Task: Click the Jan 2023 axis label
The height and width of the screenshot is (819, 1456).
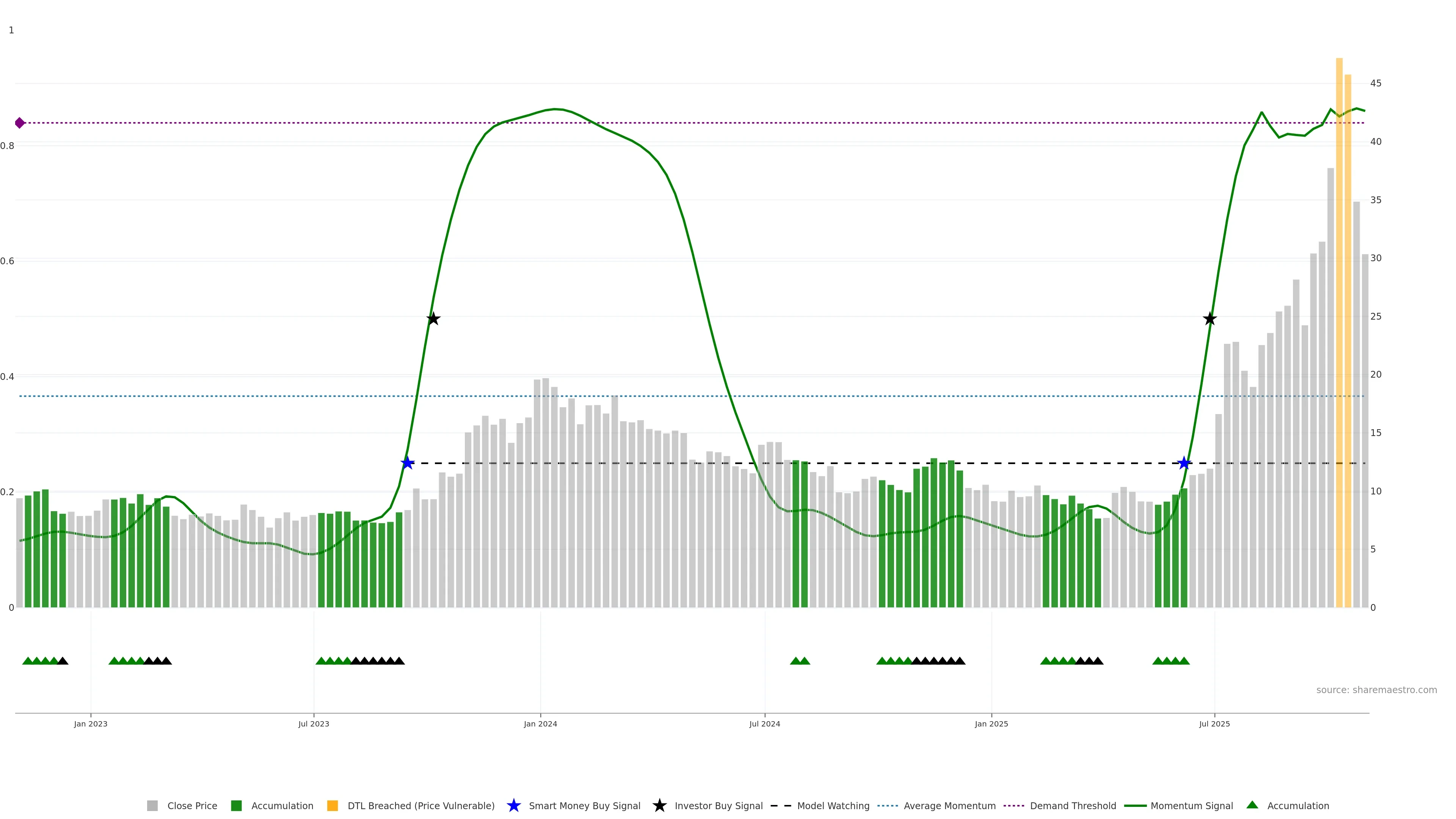Action: [x=91, y=723]
